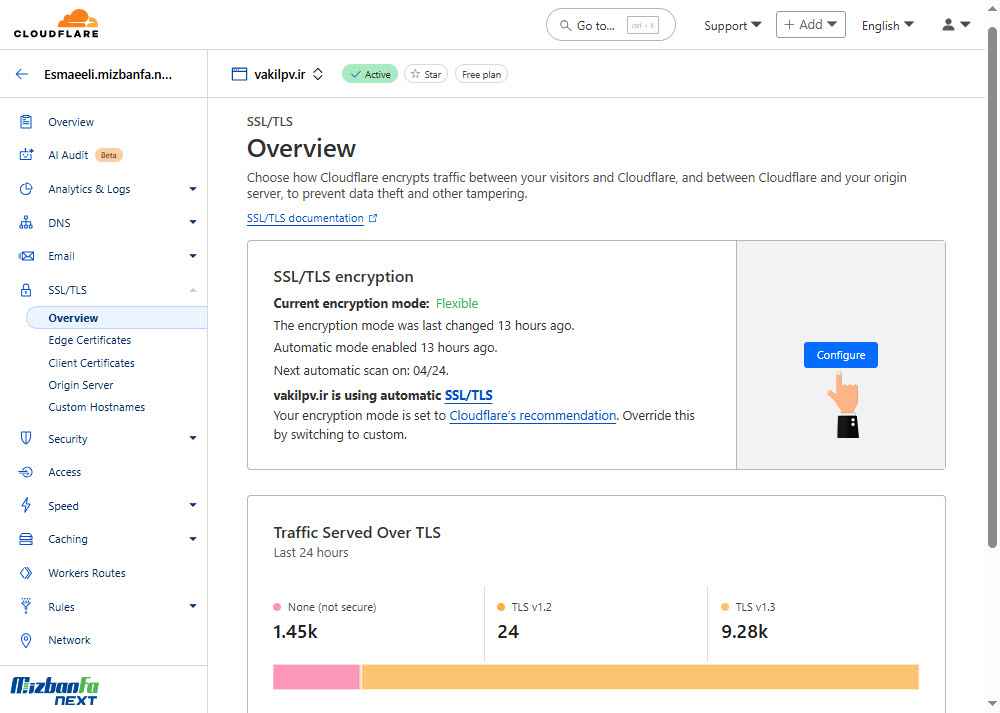Image resolution: width=1000 pixels, height=713 pixels.
Task: Click the Rules funnel icon
Action: [x=26, y=606]
